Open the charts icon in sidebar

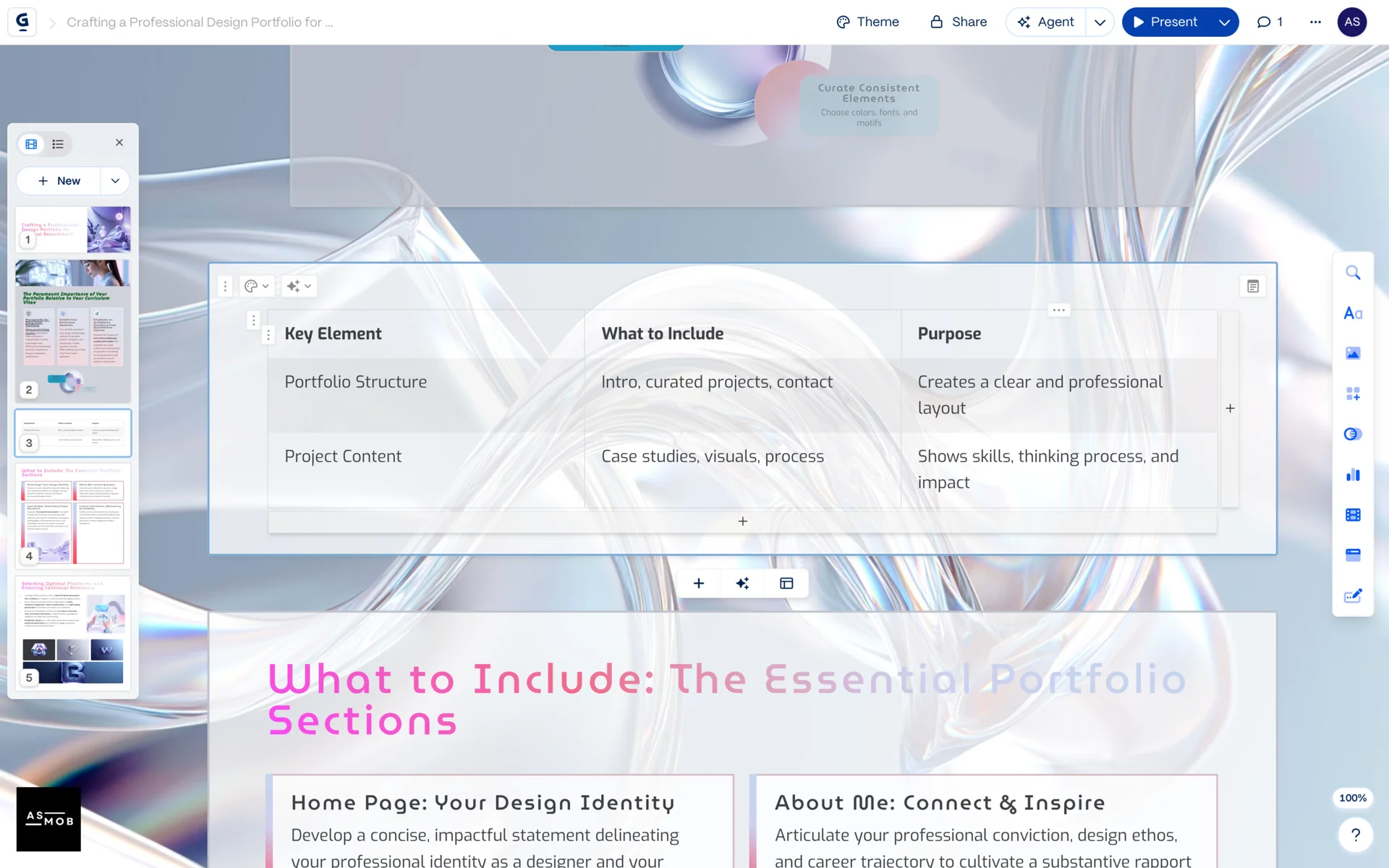click(x=1352, y=475)
